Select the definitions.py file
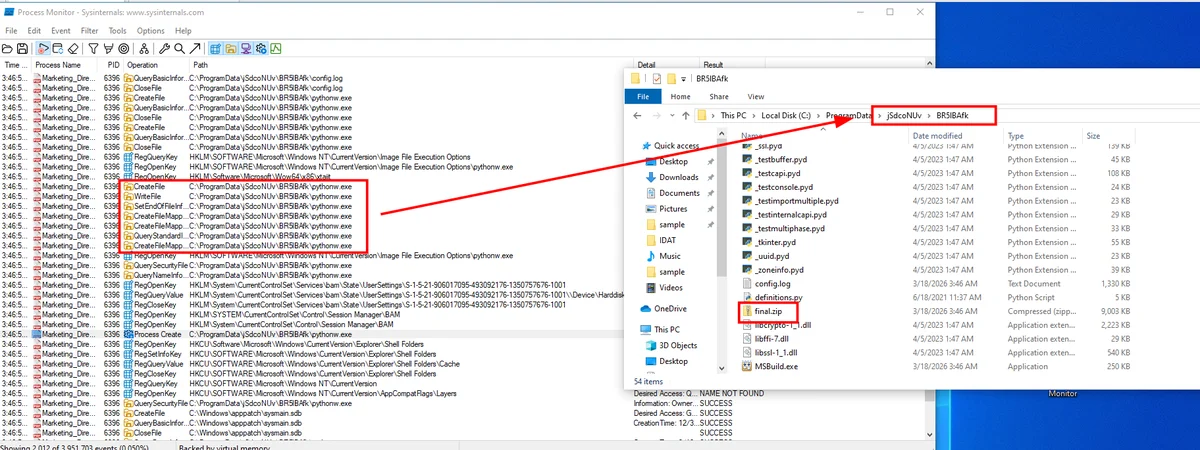Viewport: 1200px width, 450px height. (x=770, y=298)
